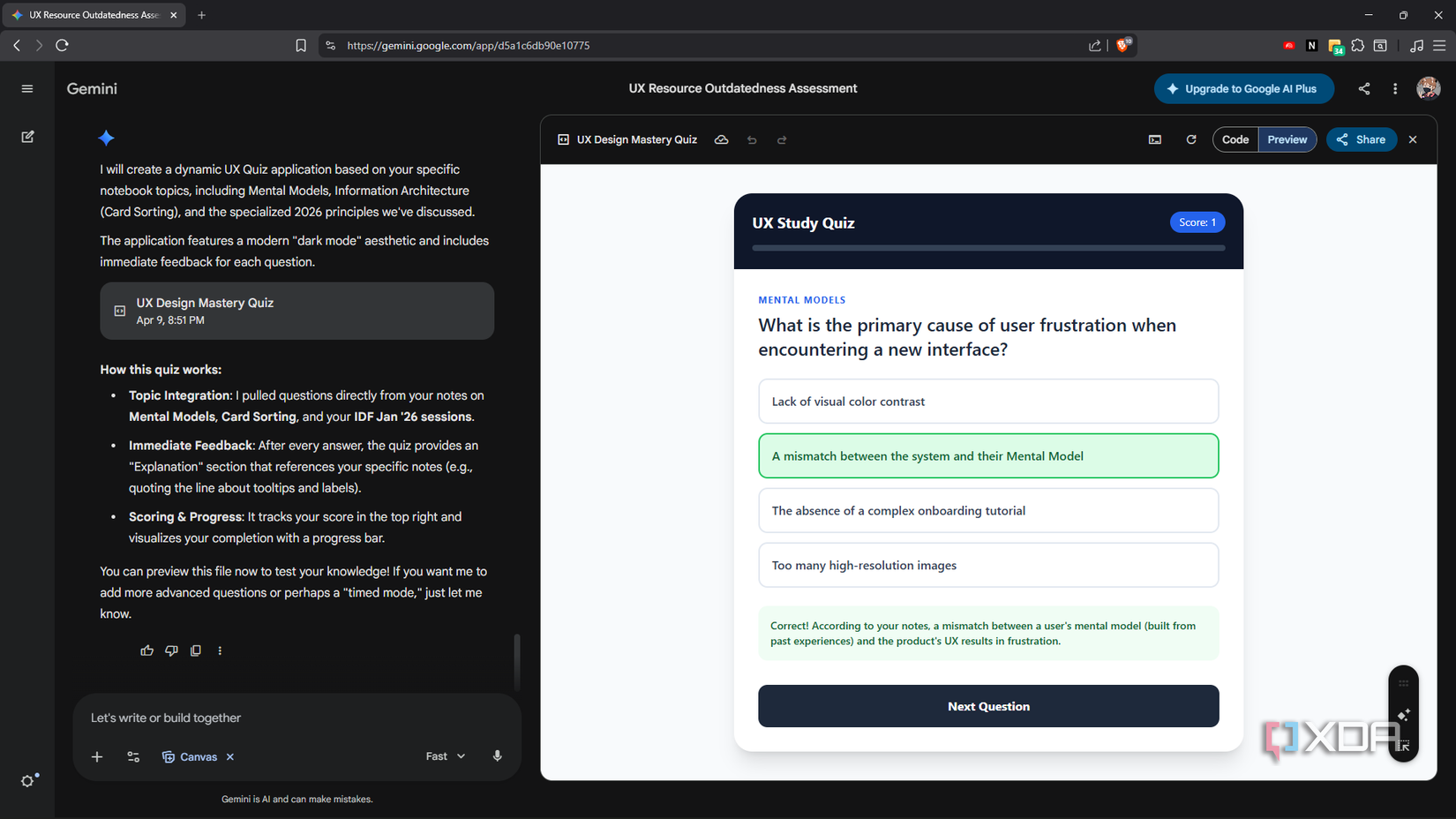Choose answer 'Lack of visual color contrast'
The height and width of the screenshot is (819, 1456).
987,401
